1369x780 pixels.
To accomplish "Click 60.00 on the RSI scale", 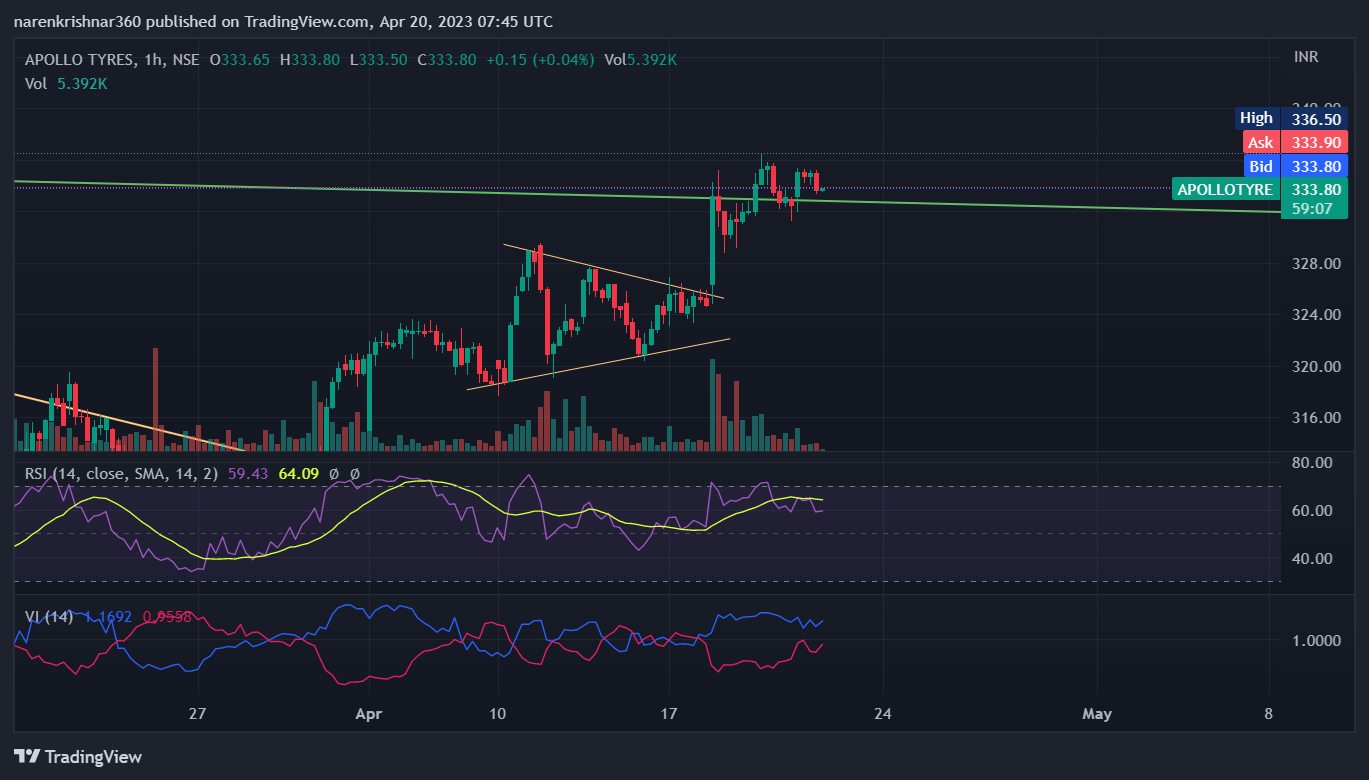I will pyautogui.click(x=1311, y=510).
